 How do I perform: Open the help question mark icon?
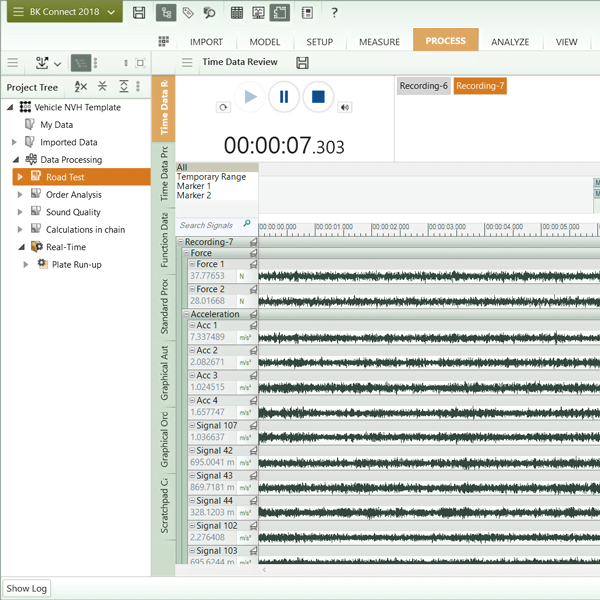tap(334, 13)
